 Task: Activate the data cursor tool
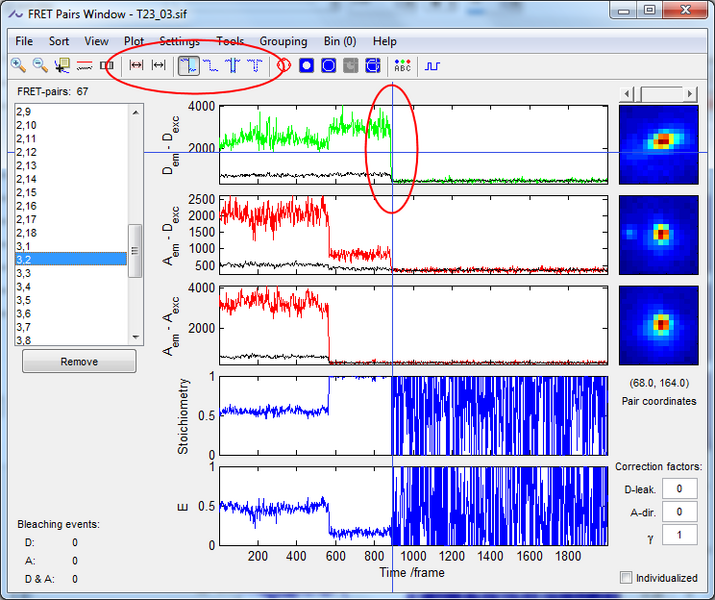[x=62, y=65]
